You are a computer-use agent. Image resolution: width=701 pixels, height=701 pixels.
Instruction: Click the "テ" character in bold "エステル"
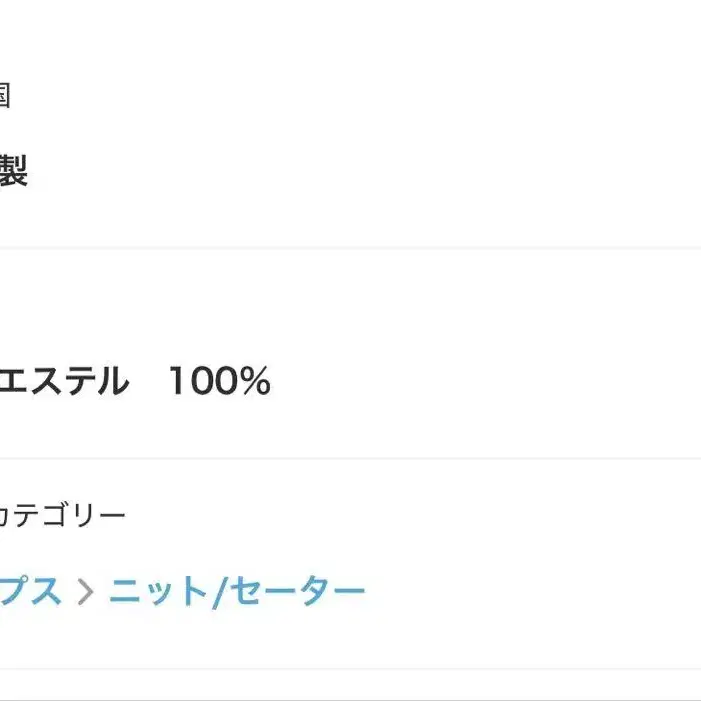point(79,381)
